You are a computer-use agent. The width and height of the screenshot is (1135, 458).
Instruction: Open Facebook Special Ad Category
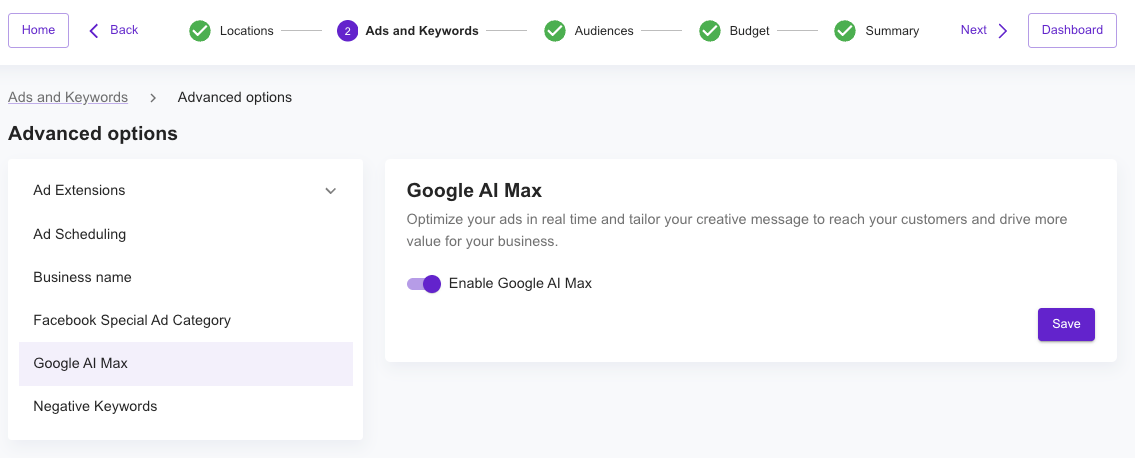pyautogui.click(x=185, y=320)
